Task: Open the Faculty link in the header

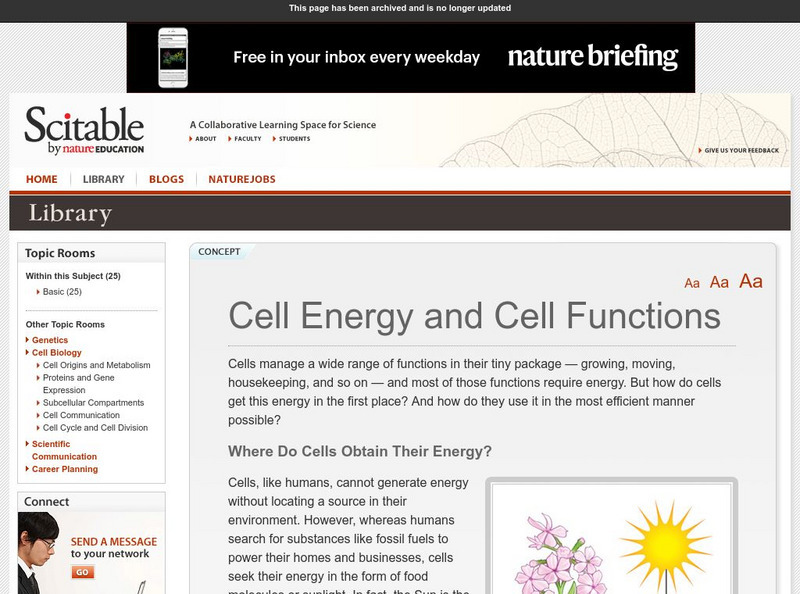Action: [x=247, y=139]
